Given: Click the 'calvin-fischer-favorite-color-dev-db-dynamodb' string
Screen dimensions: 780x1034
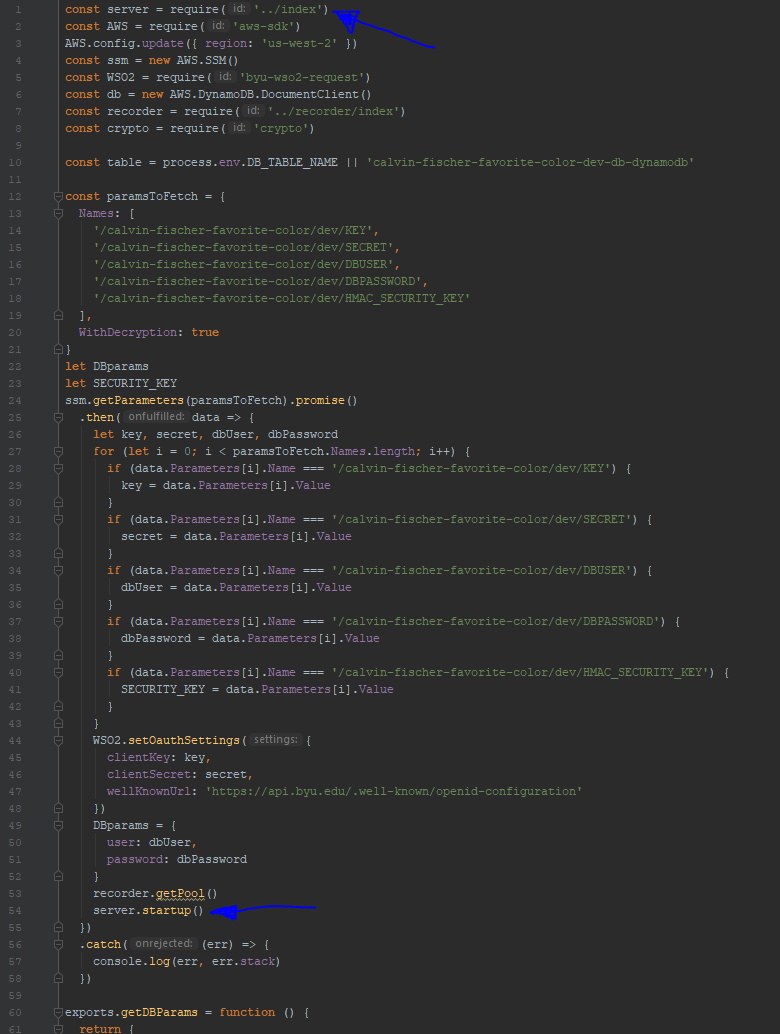Looking at the screenshot, I should pos(530,163).
